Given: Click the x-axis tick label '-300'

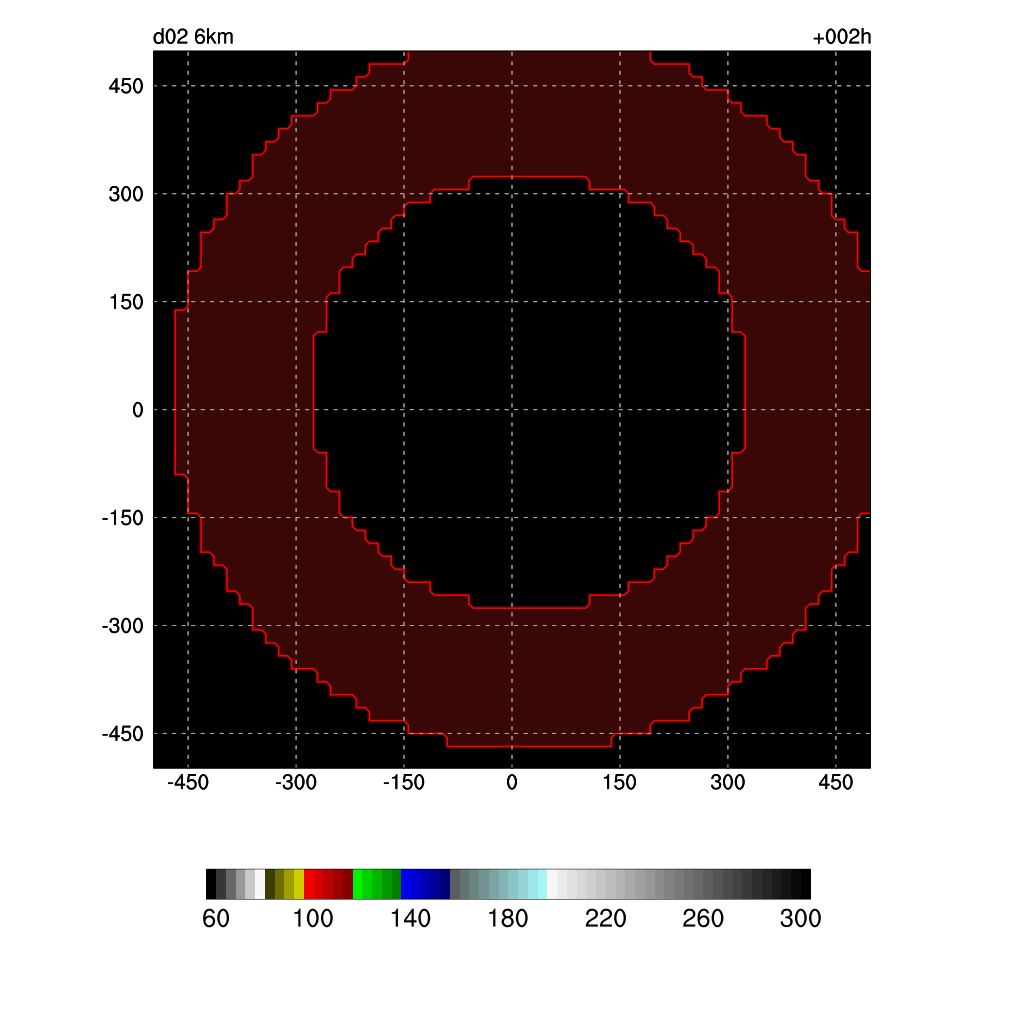Looking at the screenshot, I should point(295,782).
